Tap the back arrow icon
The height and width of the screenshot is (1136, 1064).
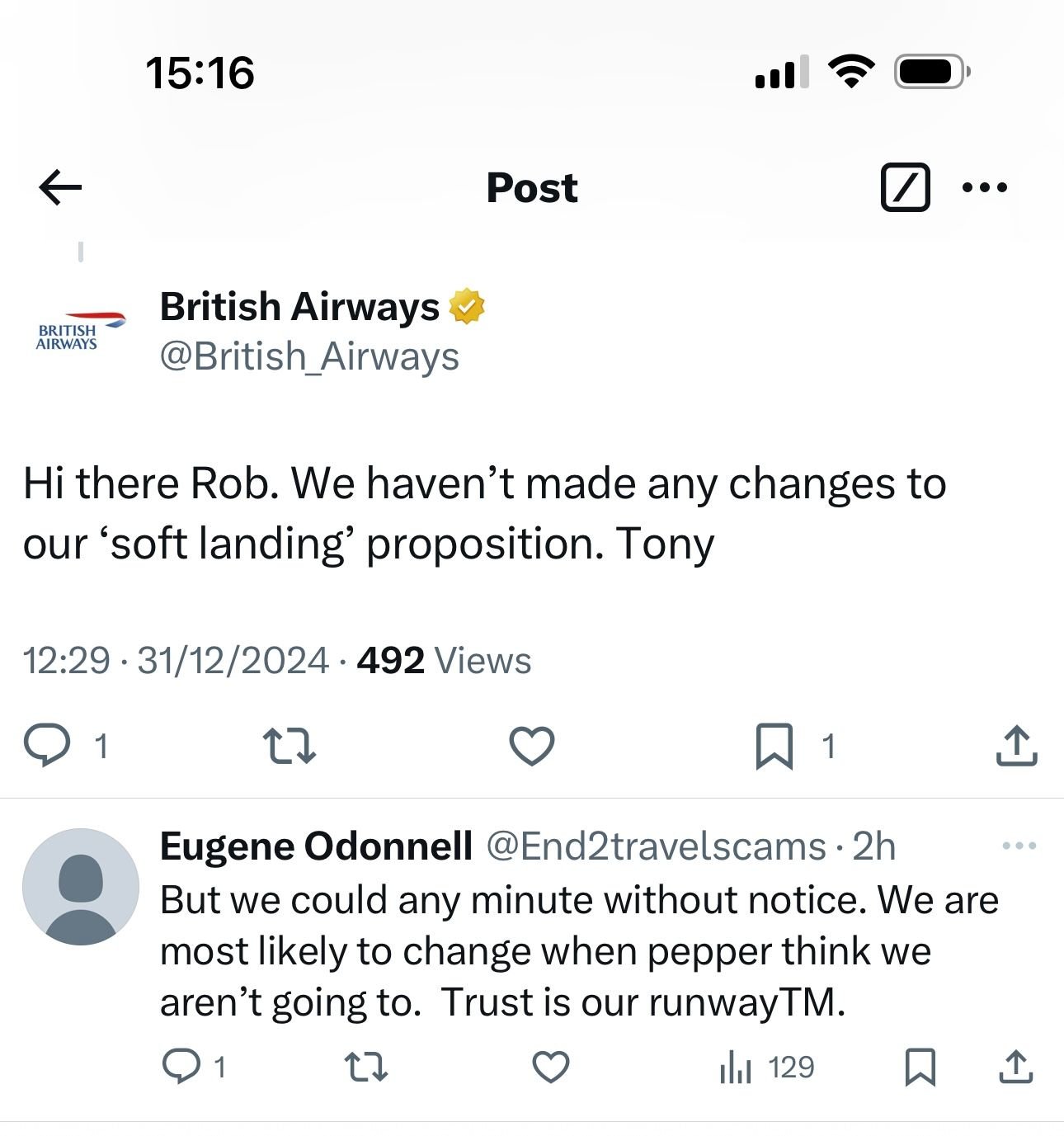pos(60,187)
